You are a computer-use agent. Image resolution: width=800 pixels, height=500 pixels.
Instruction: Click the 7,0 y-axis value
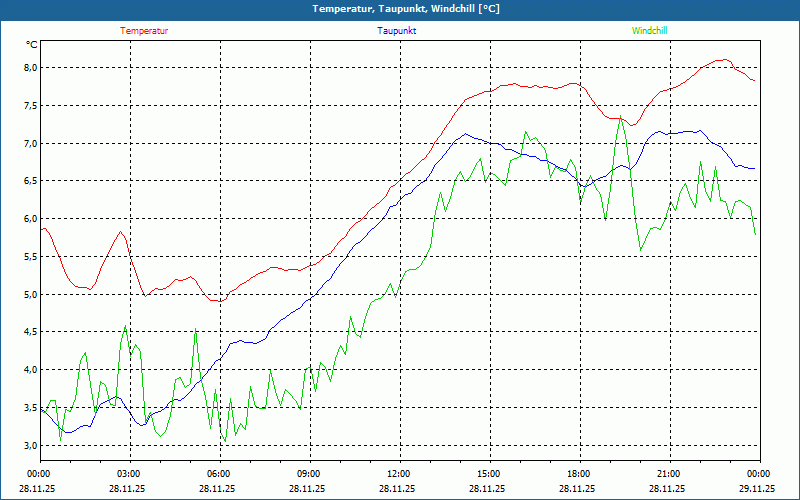click(31, 143)
